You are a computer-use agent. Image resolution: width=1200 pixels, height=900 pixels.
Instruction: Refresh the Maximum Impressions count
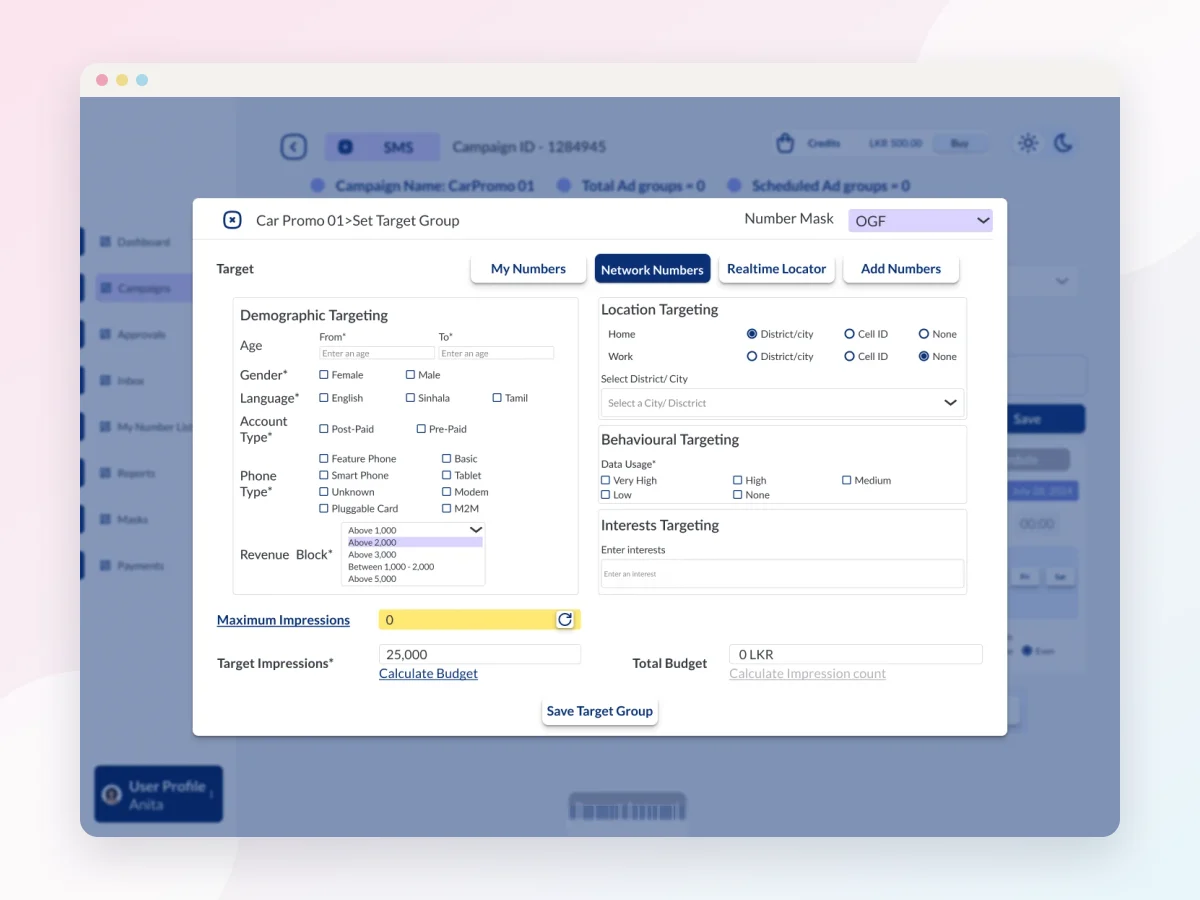[x=565, y=620]
